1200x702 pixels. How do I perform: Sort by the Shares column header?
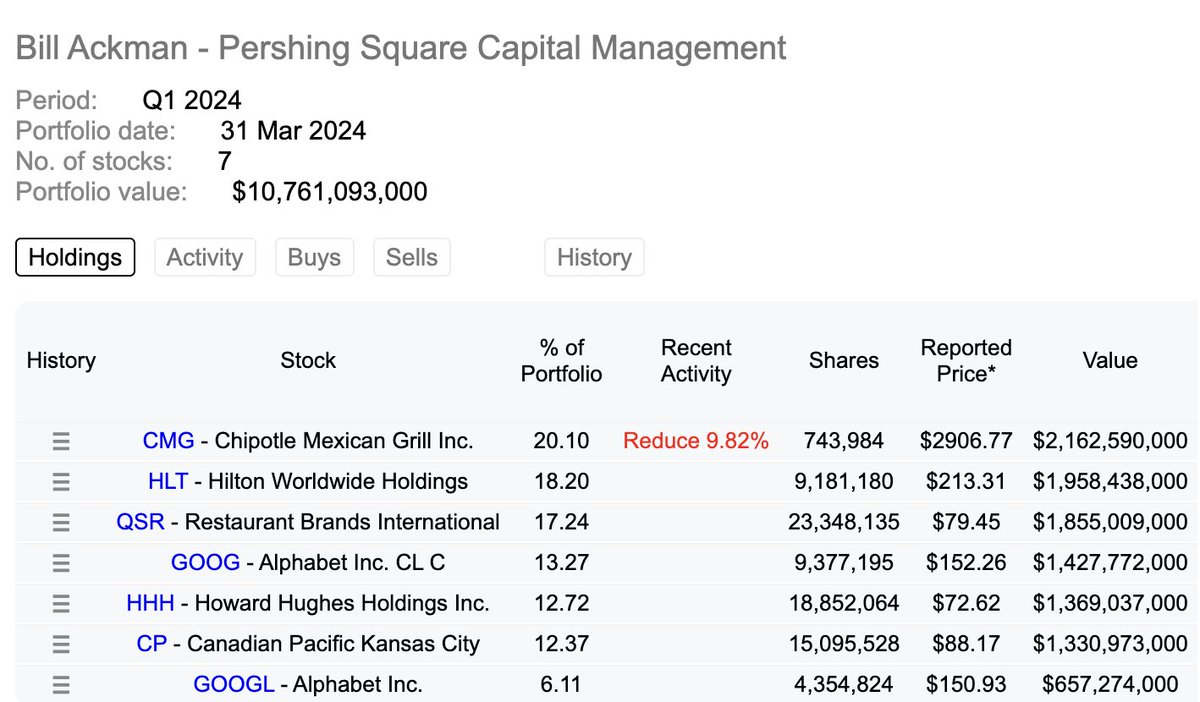[x=844, y=360]
